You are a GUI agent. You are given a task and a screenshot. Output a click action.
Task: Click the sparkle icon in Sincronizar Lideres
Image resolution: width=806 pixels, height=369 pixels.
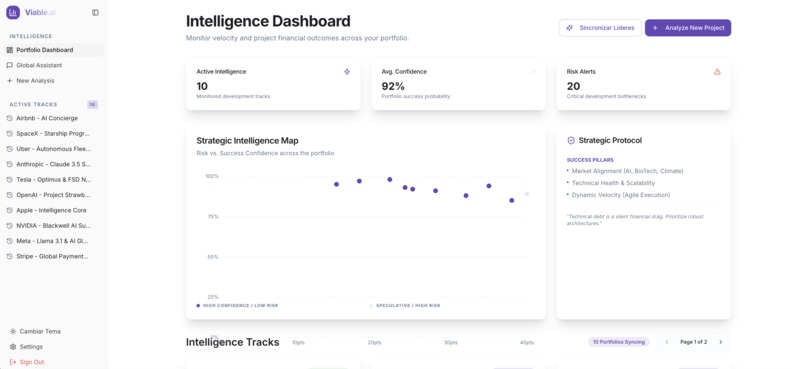570,28
